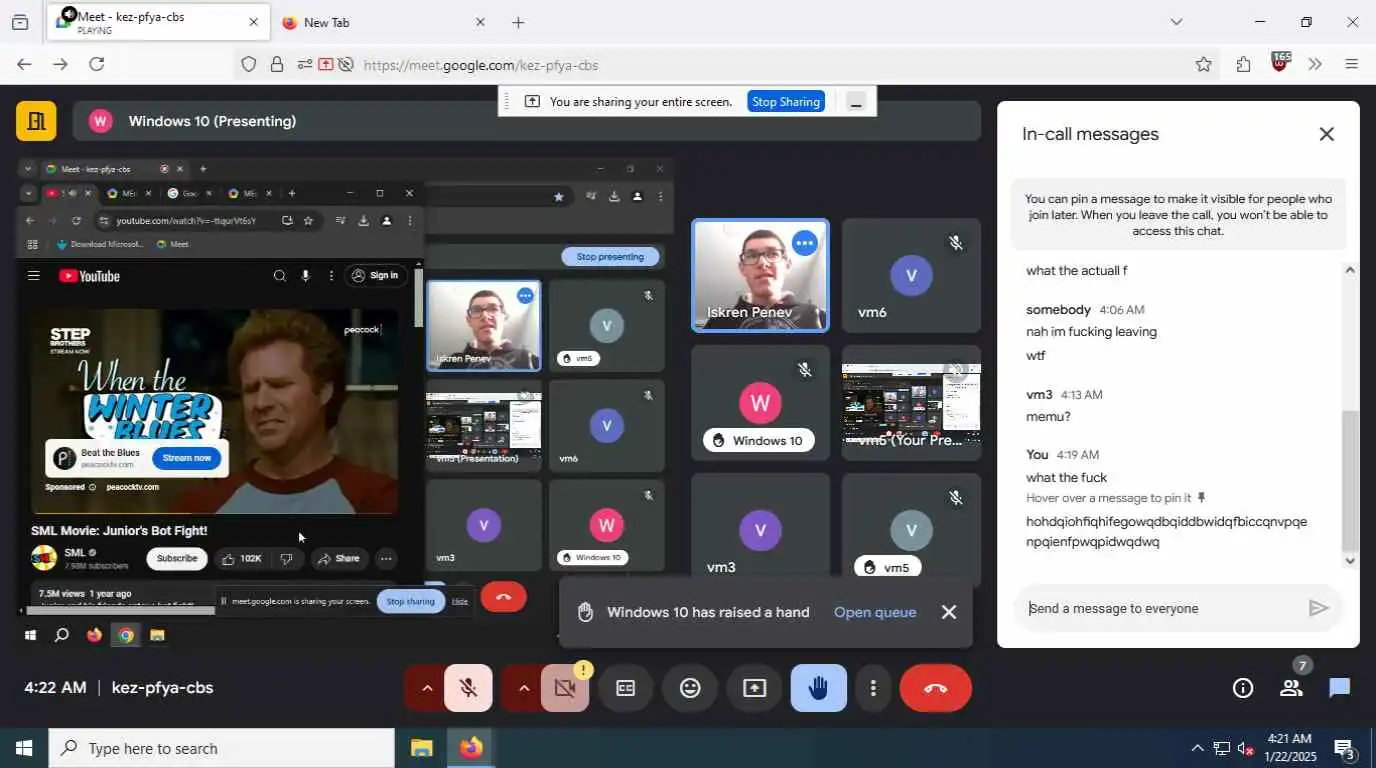Open more options three-dot menu
Image resolution: width=1376 pixels, height=768 pixels.
click(873, 688)
